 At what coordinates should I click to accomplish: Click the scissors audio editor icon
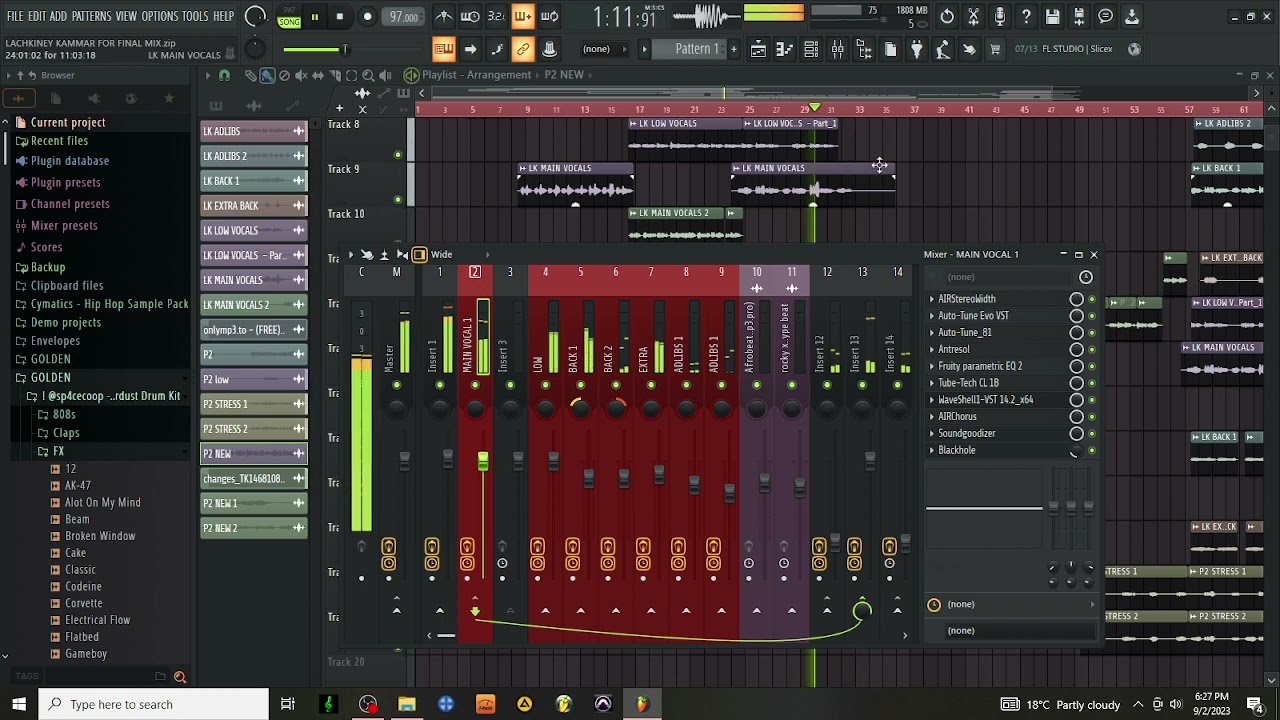coord(973,16)
